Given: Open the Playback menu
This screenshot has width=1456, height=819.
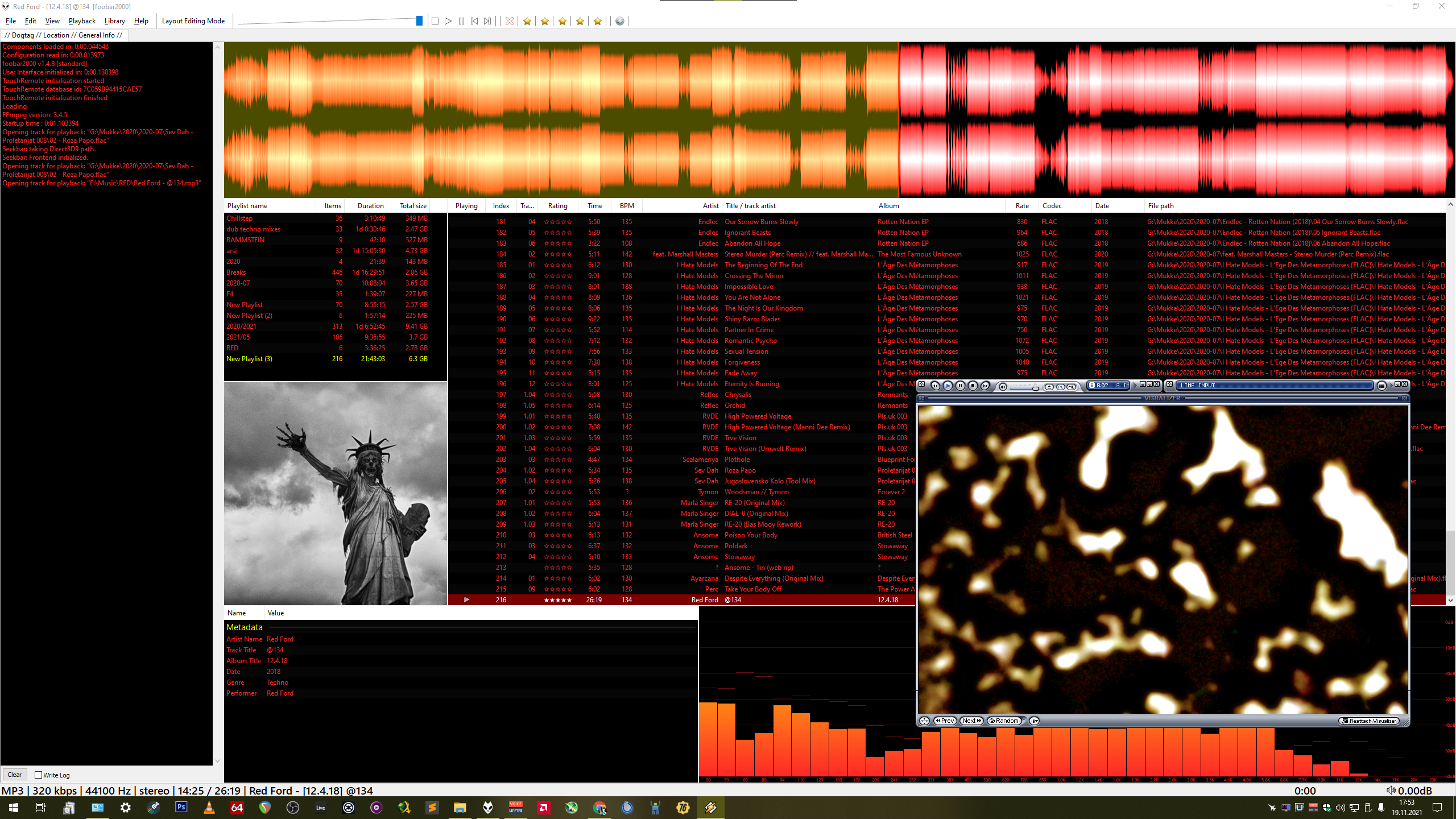Looking at the screenshot, I should click(x=82, y=21).
